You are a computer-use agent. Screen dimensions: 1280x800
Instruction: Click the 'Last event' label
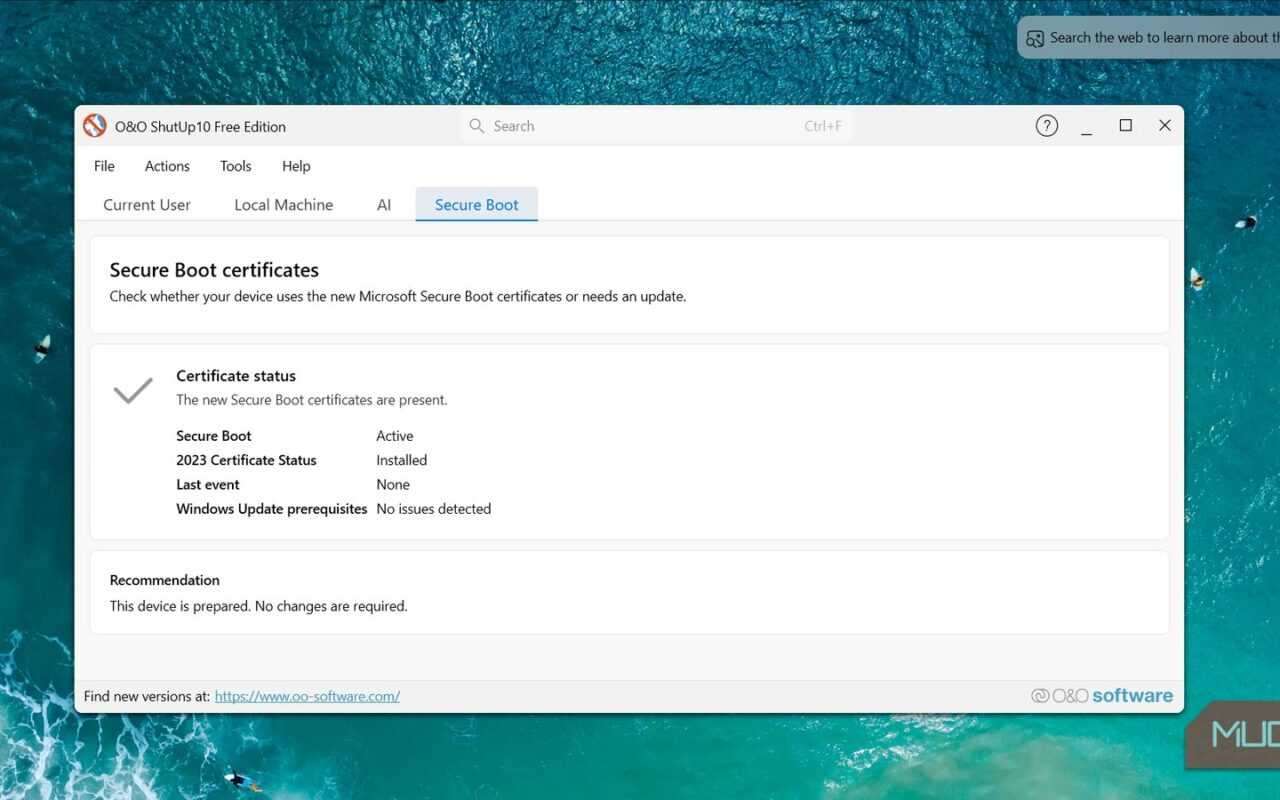pos(208,484)
